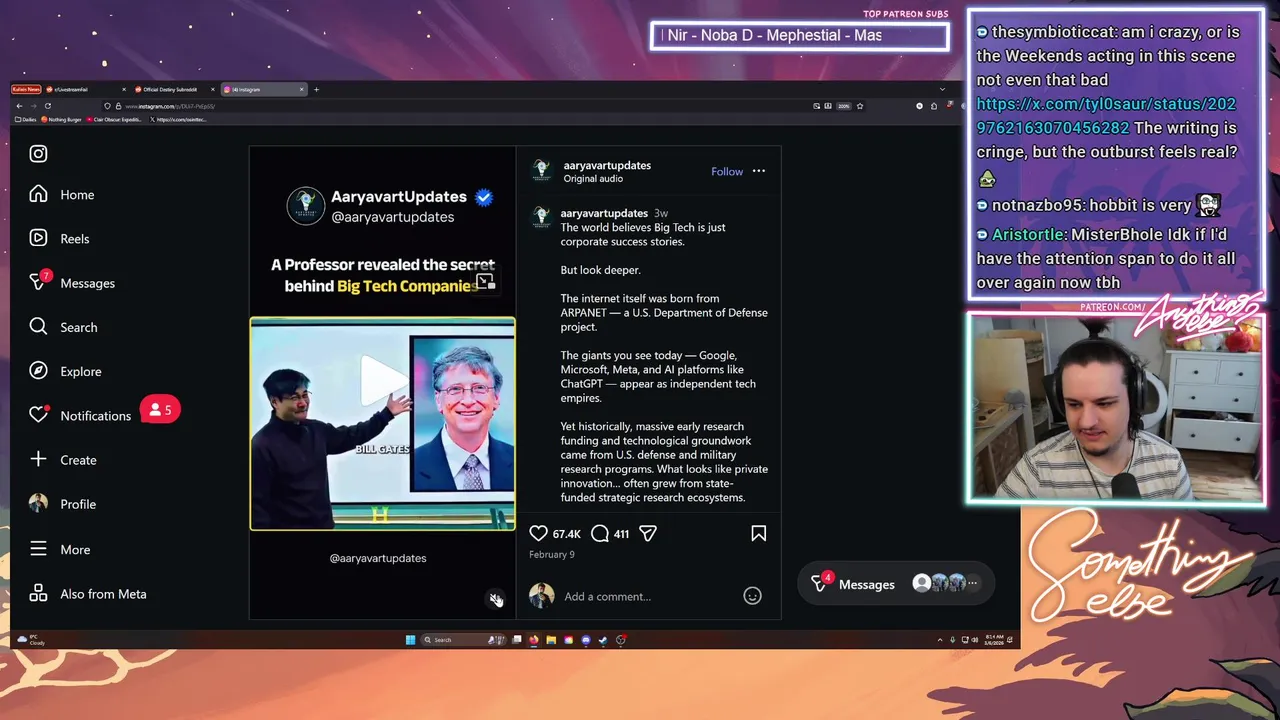Click the February 9 post date

click(552, 554)
